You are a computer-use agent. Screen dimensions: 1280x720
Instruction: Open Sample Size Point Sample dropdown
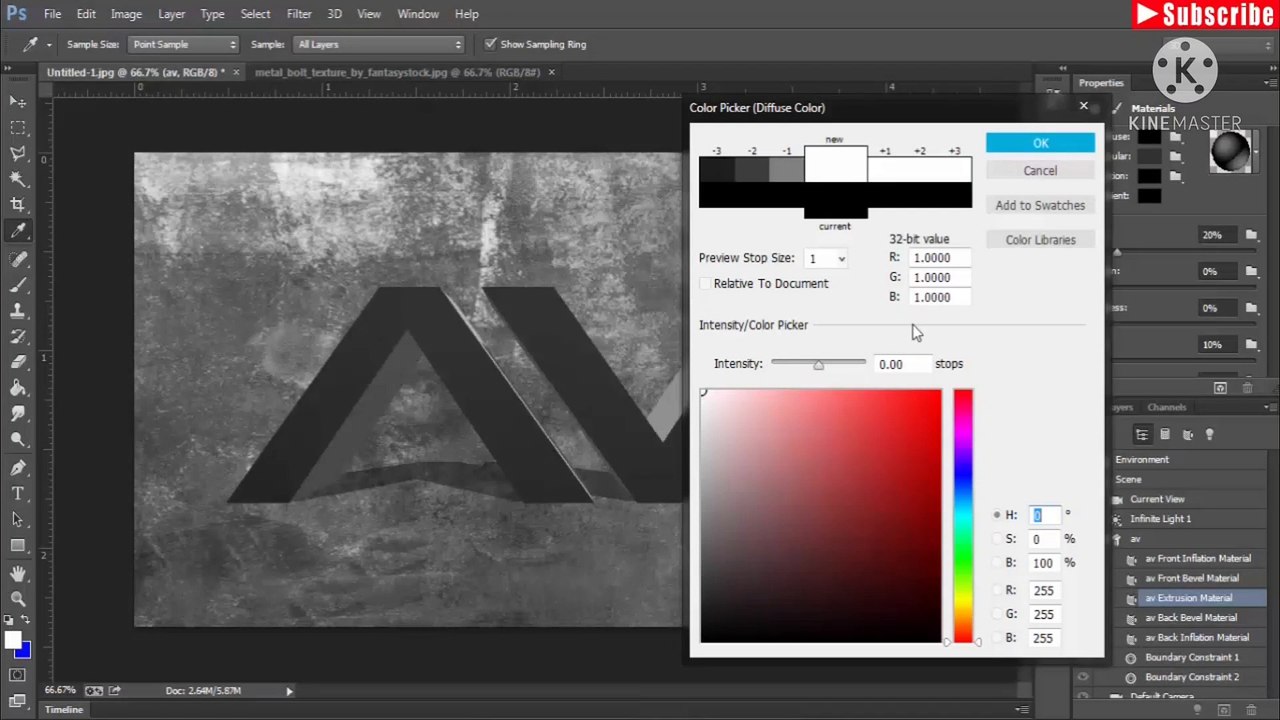point(184,44)
